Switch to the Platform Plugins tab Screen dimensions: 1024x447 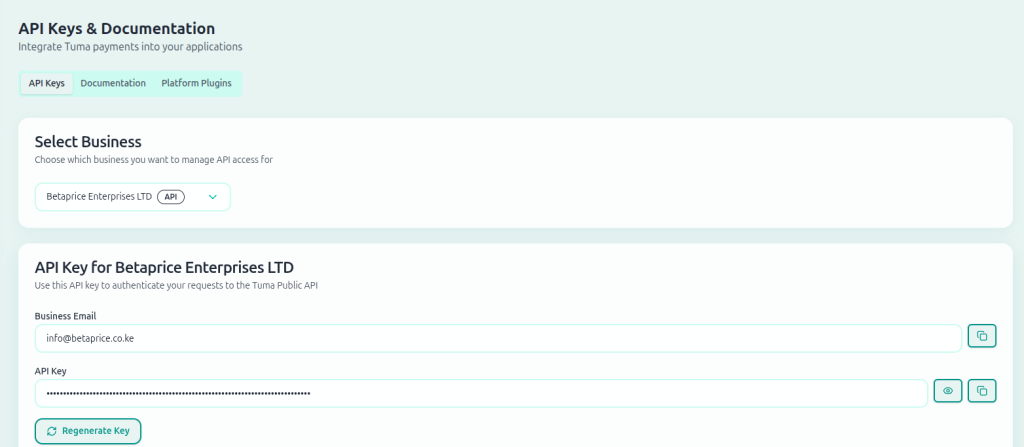pos(197,84)
